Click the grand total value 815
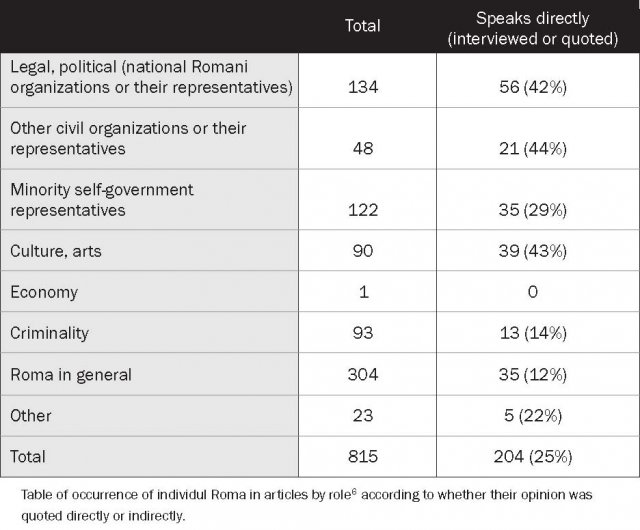Image resolution: width=640 pixels, height=530 pixels. tap(363, 457)
